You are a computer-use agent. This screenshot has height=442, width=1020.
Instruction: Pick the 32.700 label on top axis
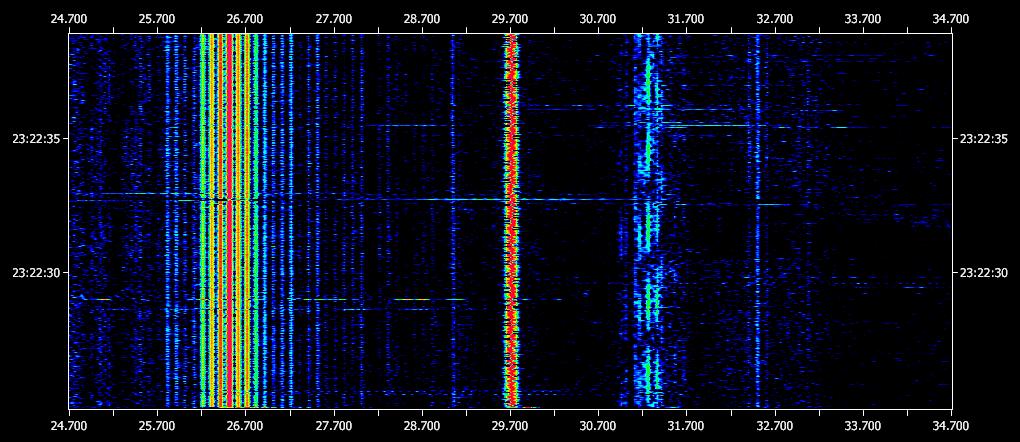(774, 18)
